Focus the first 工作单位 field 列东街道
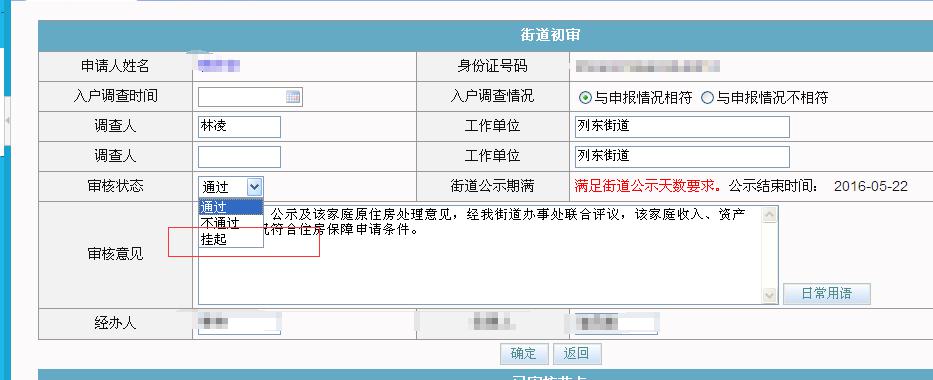933x380 pixels. pyautogui.click(x=682, y=127)
